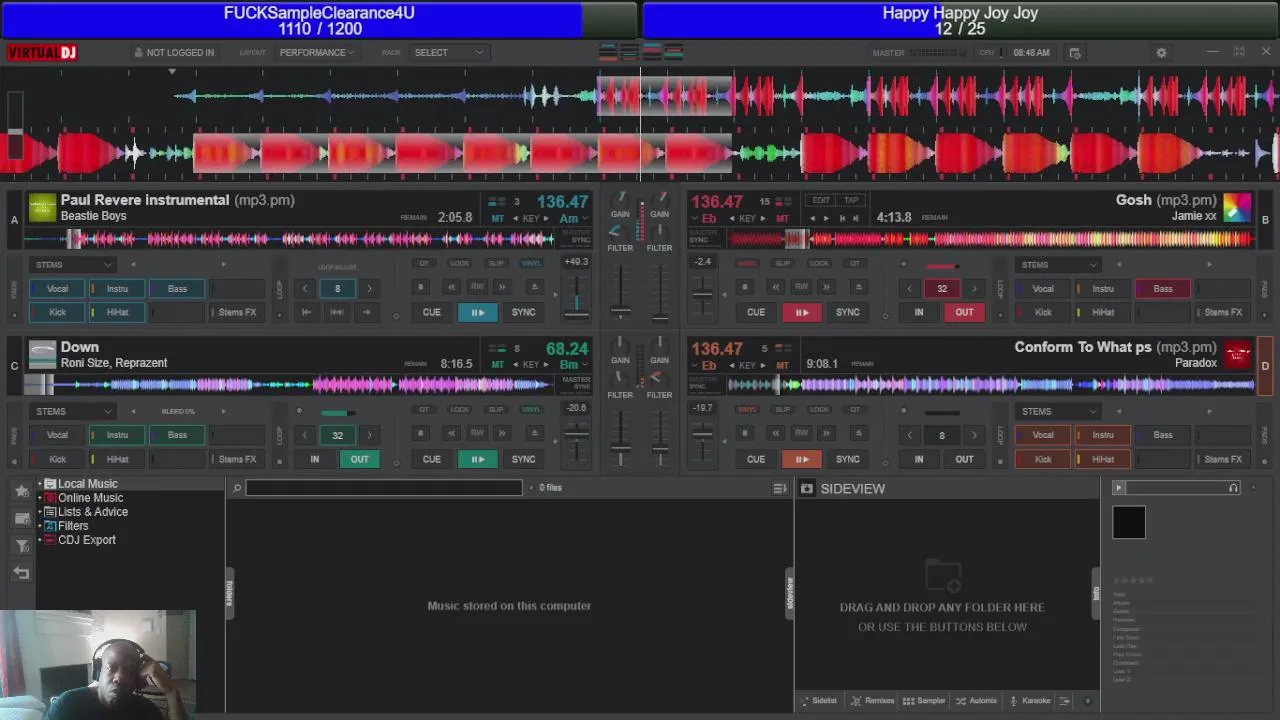Viewport: 1280px width, 720px height.
Task: Halve the loop length on deck A
Action: (x=305, y=288)
